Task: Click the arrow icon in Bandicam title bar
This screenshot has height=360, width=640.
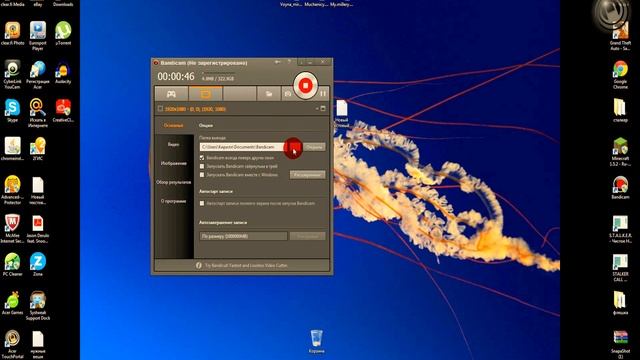Action: pyautogui.click(x=278, y=62)
